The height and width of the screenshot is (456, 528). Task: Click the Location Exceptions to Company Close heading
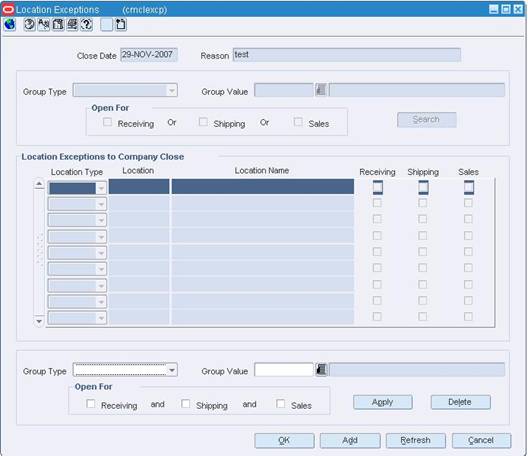[x=103, y=157]
